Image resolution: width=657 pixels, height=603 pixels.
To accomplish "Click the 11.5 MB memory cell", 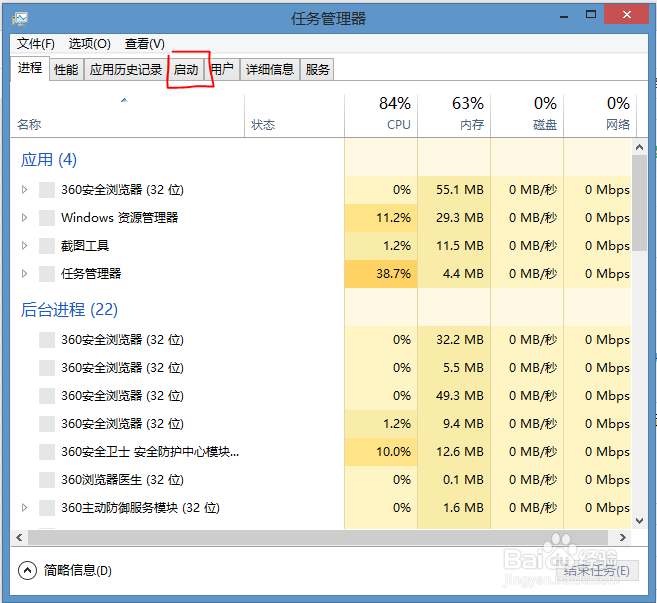I will tap(454, 246).
